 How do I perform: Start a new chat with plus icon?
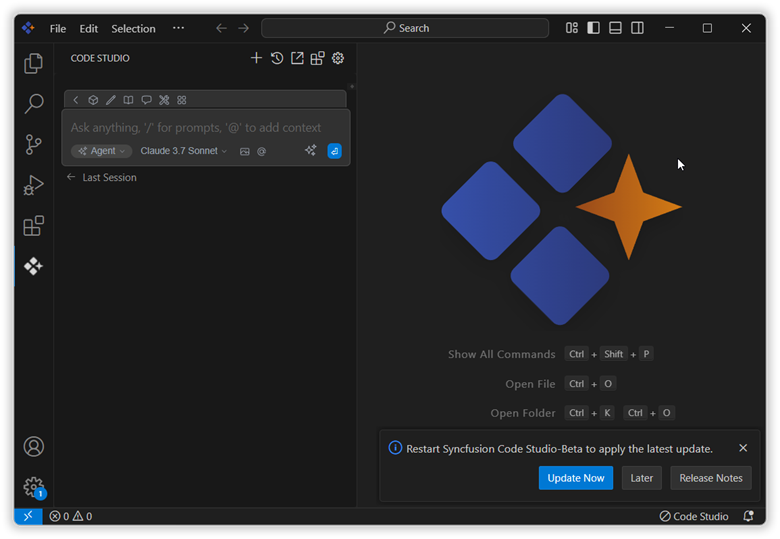pos(256,58)
